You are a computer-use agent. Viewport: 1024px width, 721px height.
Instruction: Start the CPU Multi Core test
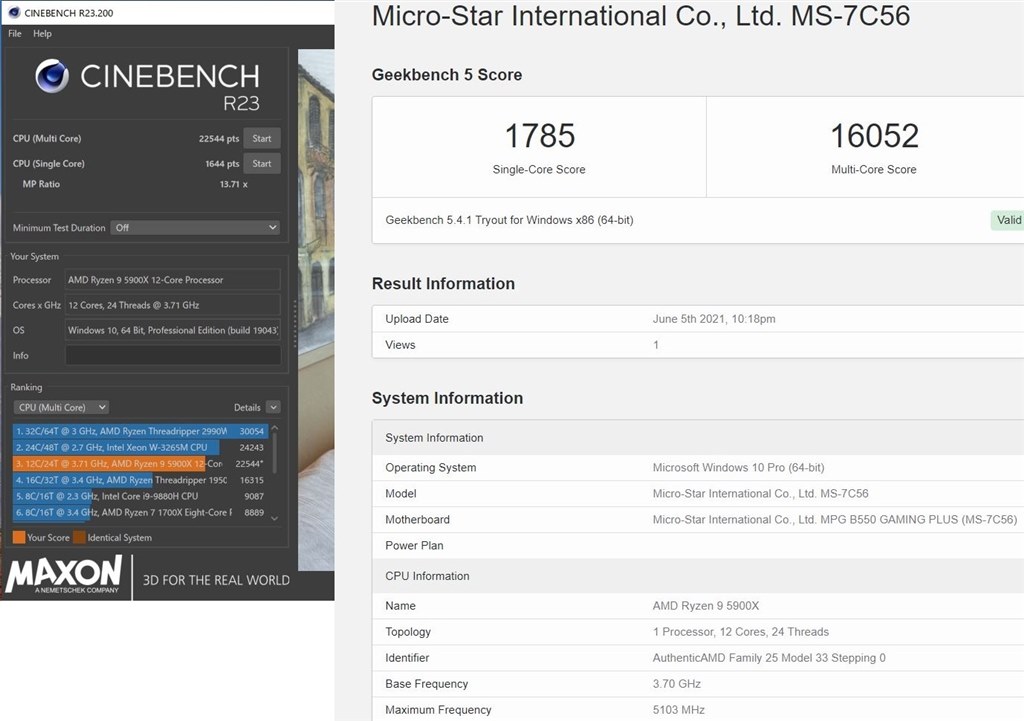261,139
